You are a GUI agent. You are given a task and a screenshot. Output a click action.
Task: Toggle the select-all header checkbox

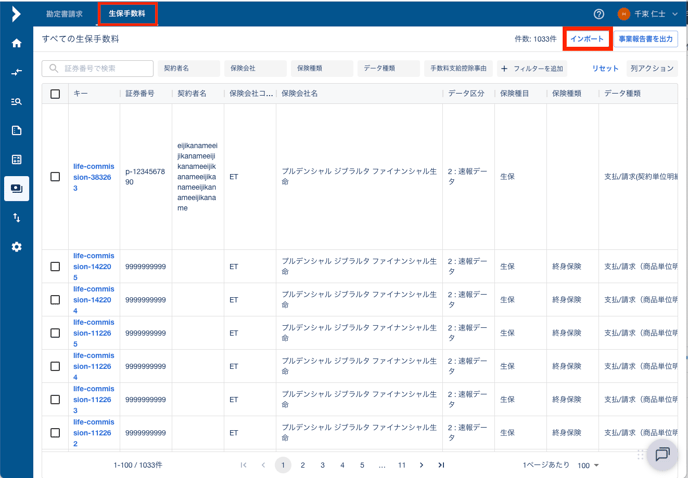(x=55, y=94)
